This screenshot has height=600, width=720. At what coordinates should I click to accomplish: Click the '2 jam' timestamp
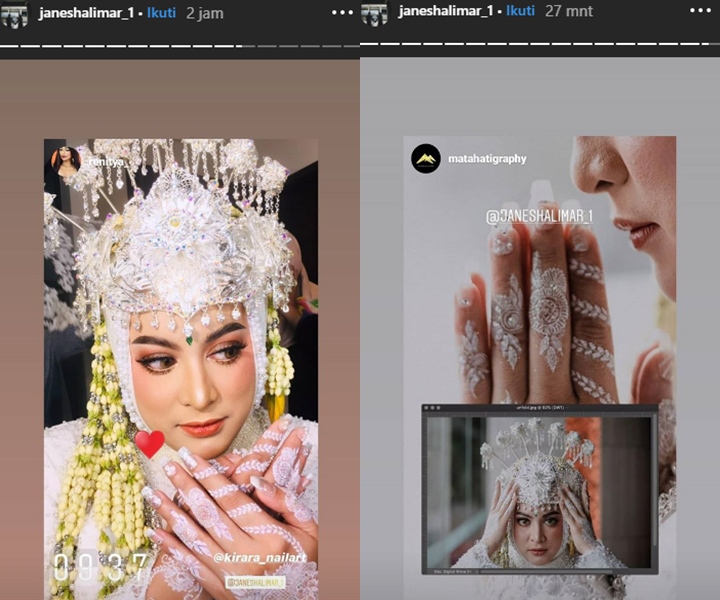(205, 13)
